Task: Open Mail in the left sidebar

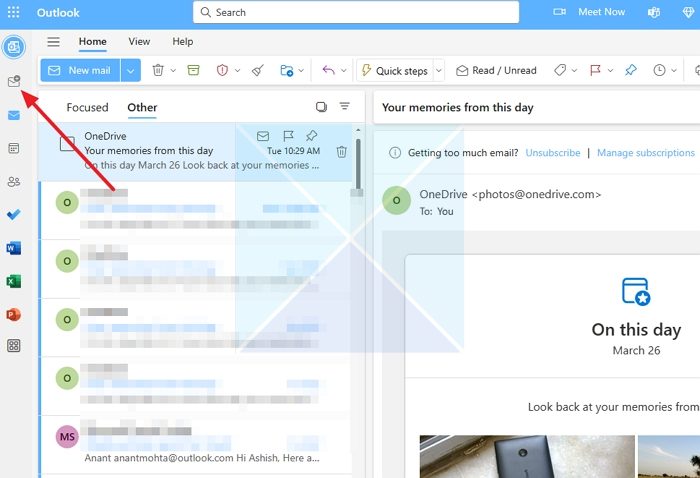Action: pyautogui.click(x=14, y=116)
